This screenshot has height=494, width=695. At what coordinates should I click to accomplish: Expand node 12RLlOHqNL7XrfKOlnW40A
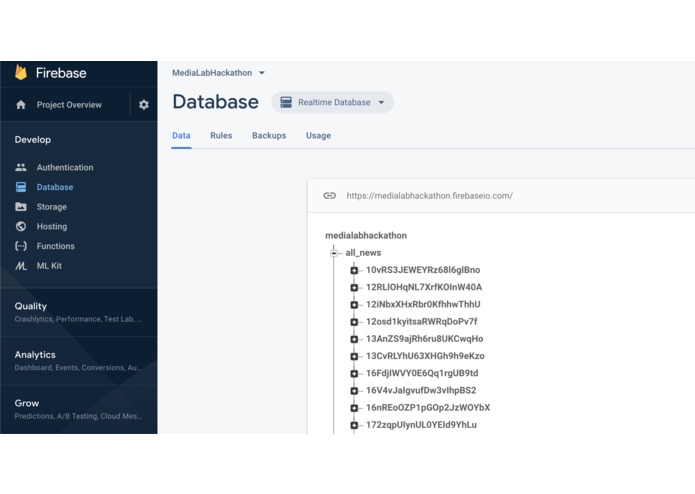pos(354,288)
